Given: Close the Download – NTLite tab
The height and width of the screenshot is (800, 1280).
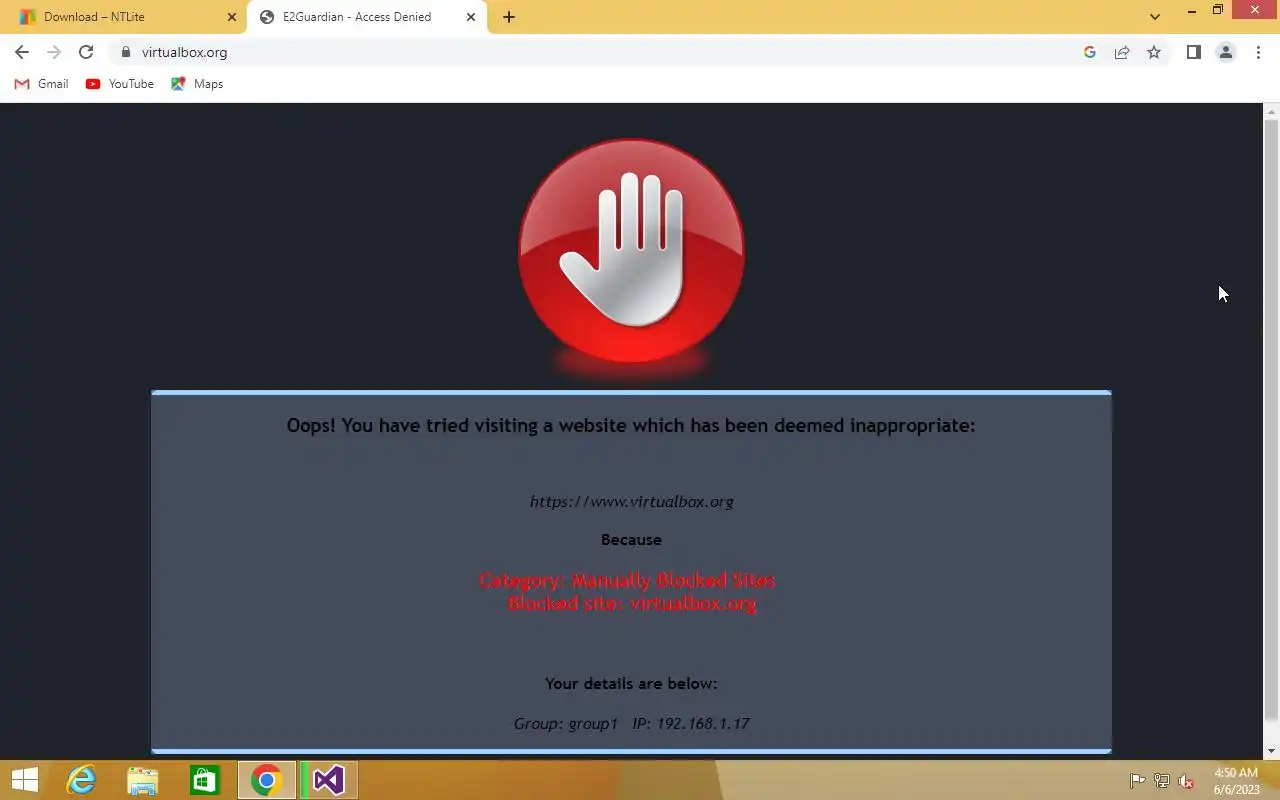Looking at the screenshot, I should click(232, 17).
